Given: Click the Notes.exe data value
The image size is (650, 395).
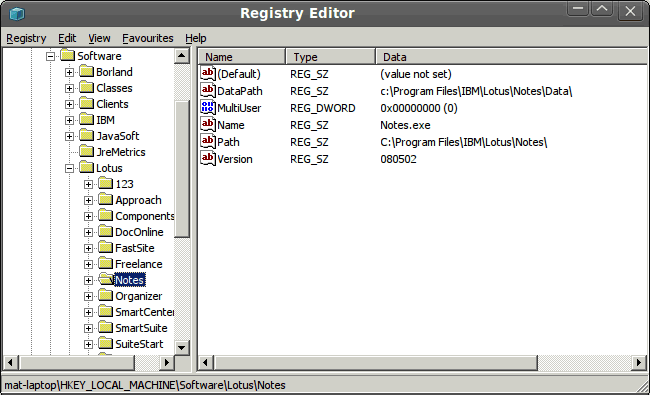Looking at the screenshot, I should [405, 125].
